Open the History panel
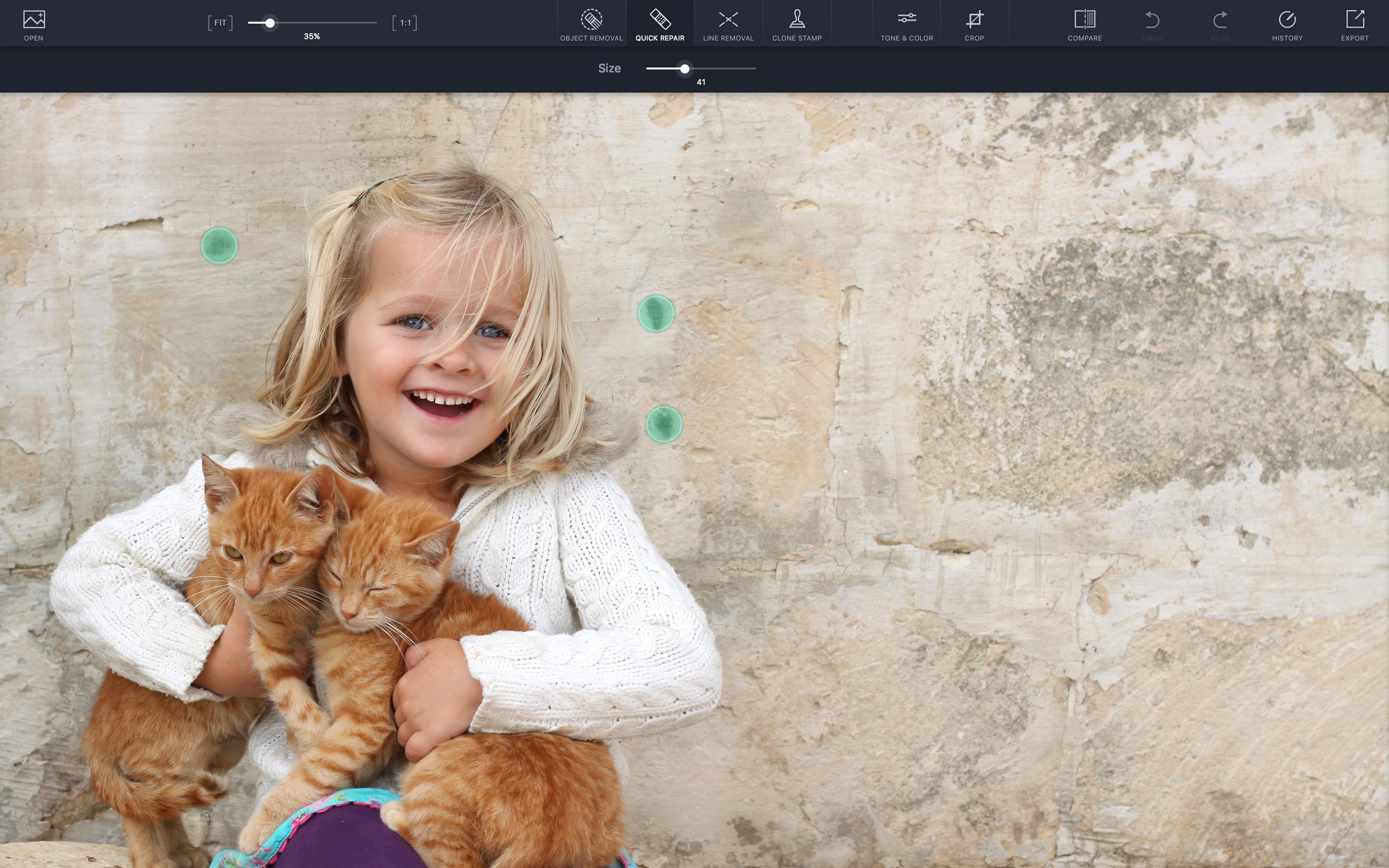 1287,22
